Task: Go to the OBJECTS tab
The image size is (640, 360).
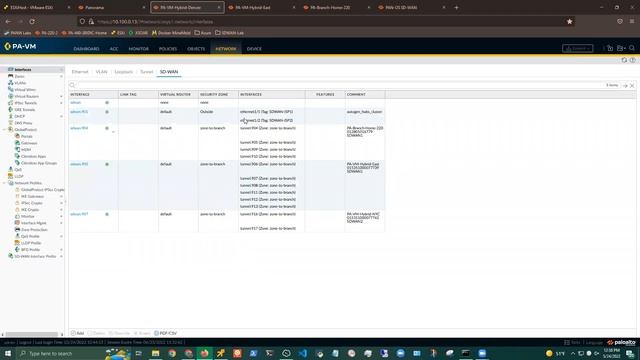Action: pyautogui.click(x=196, y=49)
